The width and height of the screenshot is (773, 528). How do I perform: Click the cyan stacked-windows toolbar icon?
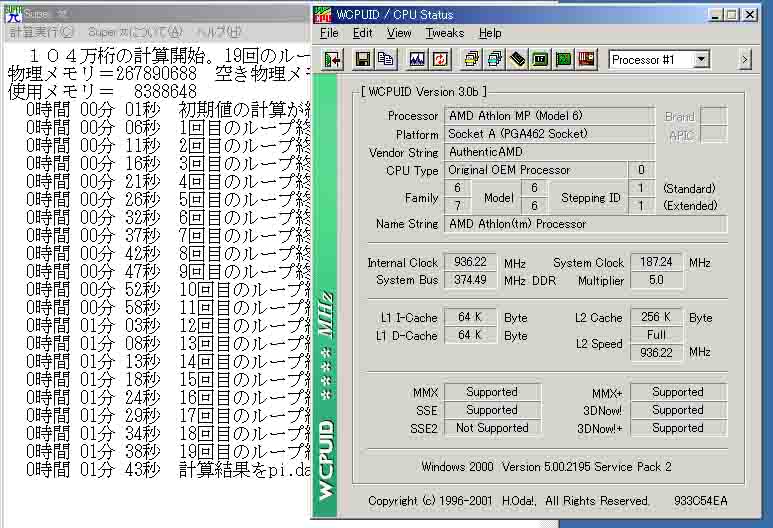point(494,60)
